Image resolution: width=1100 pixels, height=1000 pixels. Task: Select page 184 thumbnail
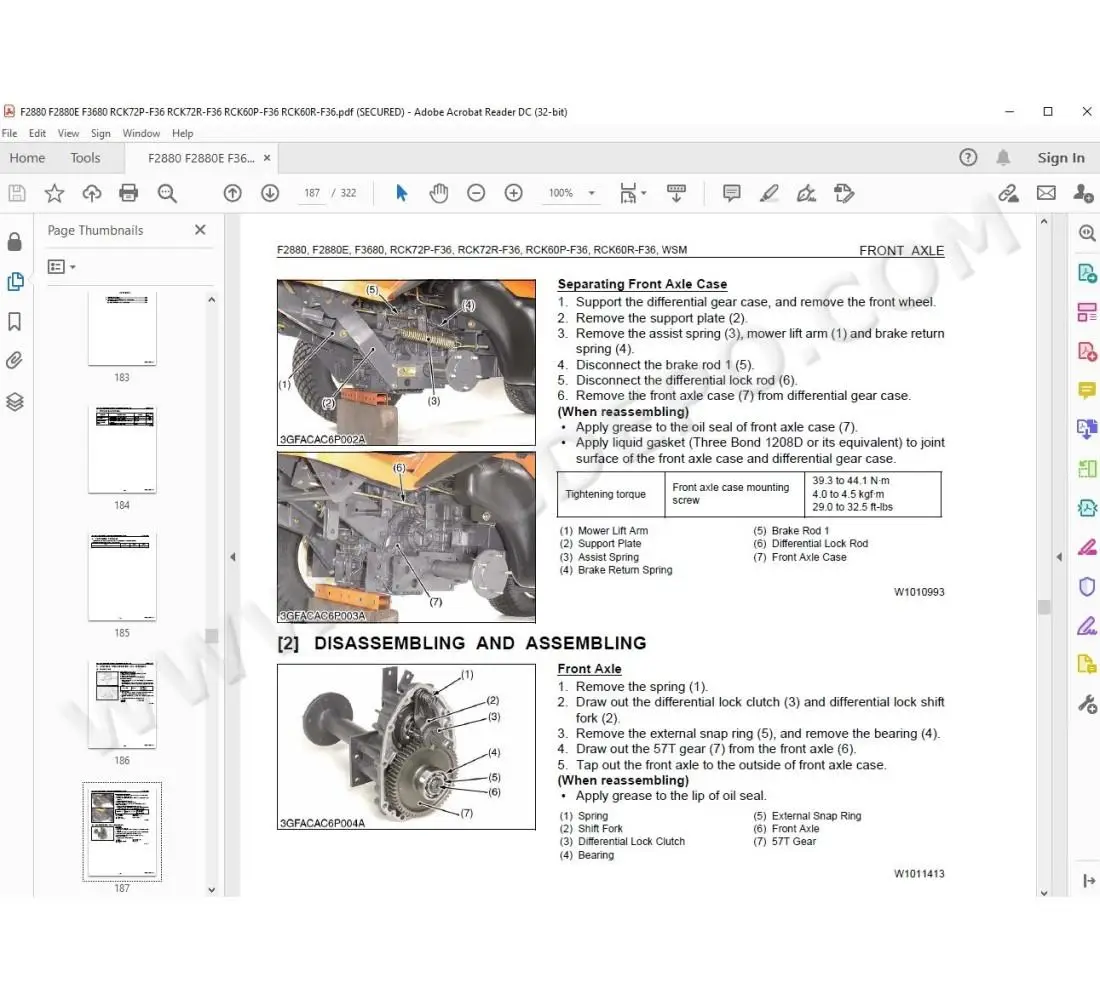coord(122,449)
